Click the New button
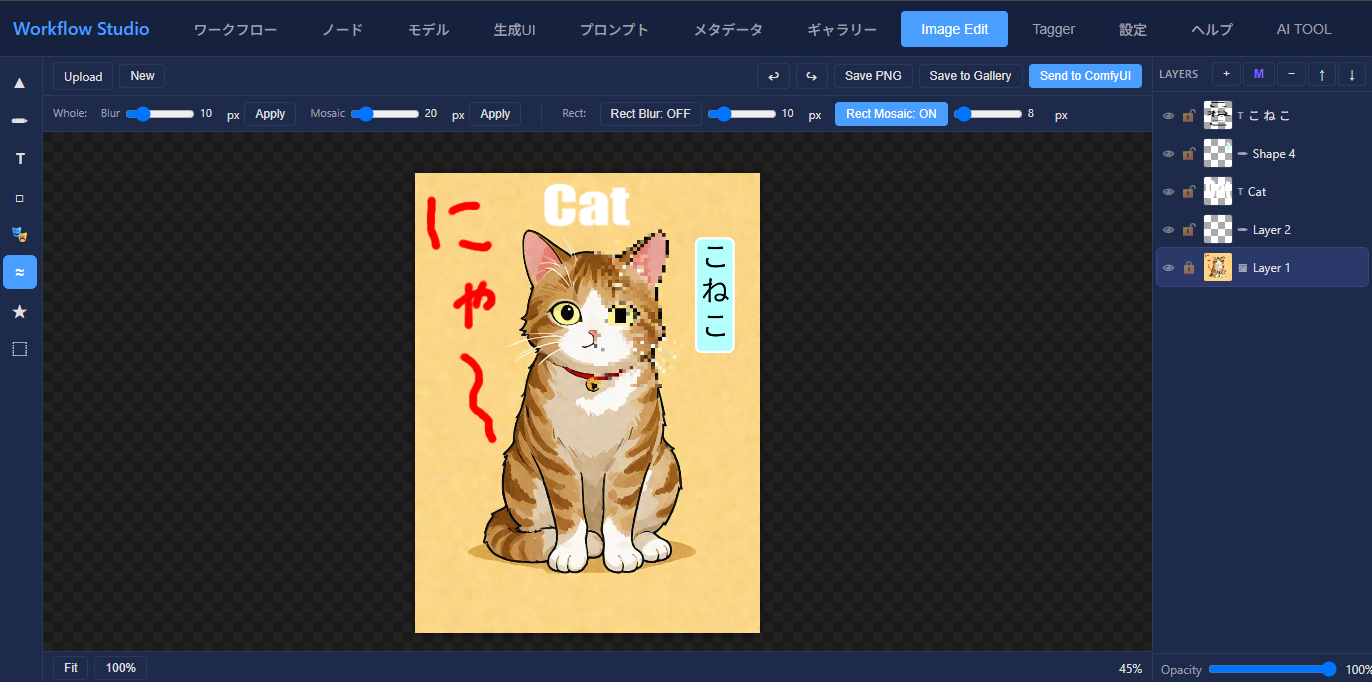Screen dimensions: 1372x682 pyautogui.click(x=142, y=76)
